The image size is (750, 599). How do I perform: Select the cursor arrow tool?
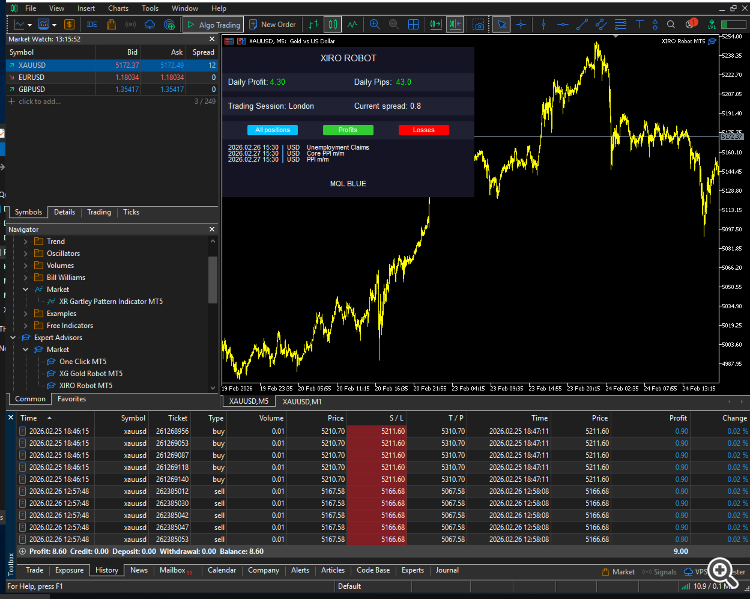501,24
